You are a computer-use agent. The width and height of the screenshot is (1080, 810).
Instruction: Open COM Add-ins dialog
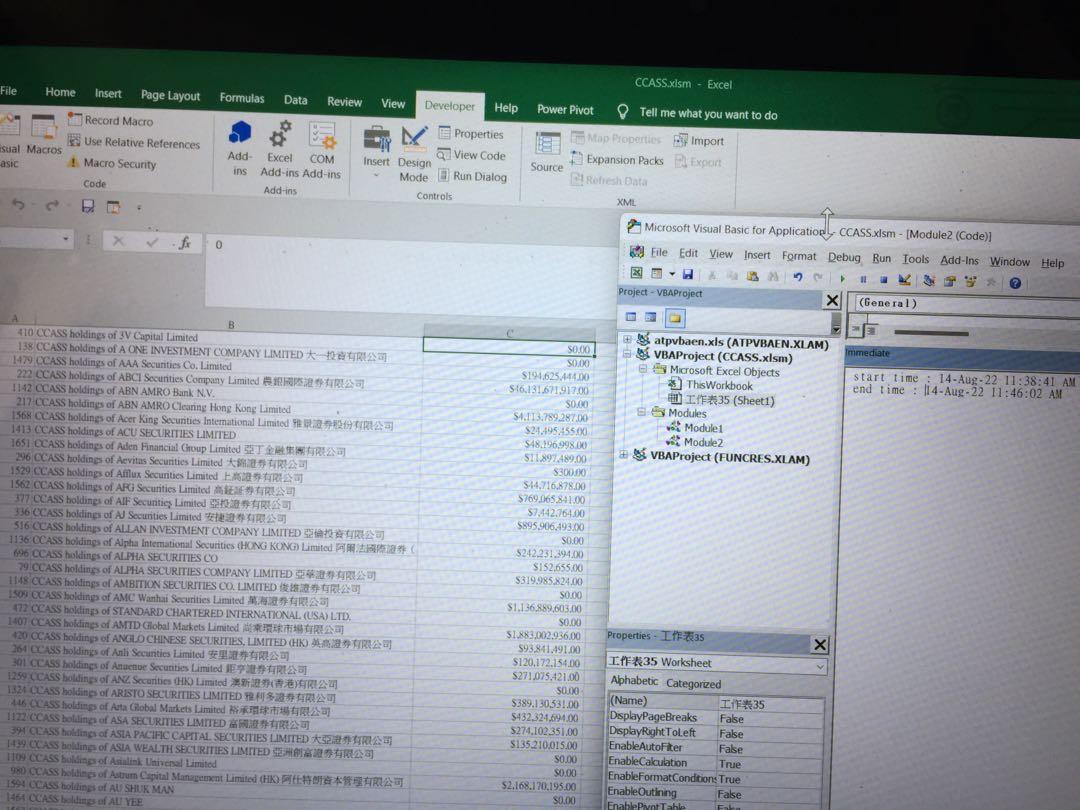point(321,151)
